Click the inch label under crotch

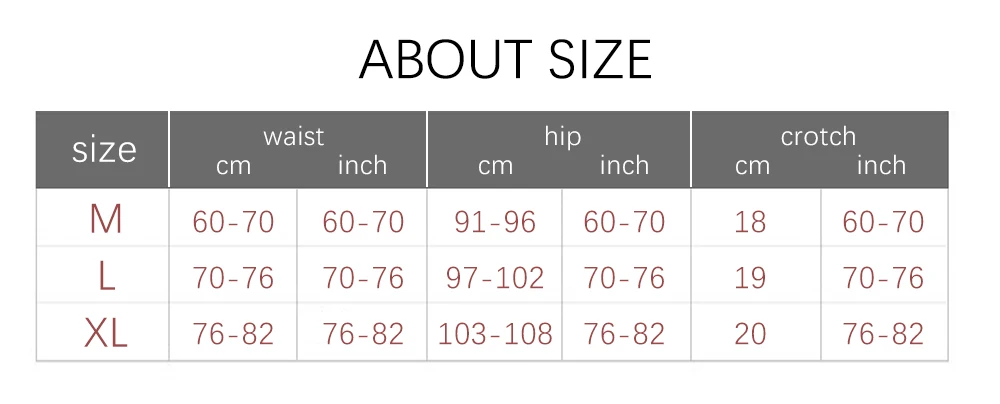881,165
